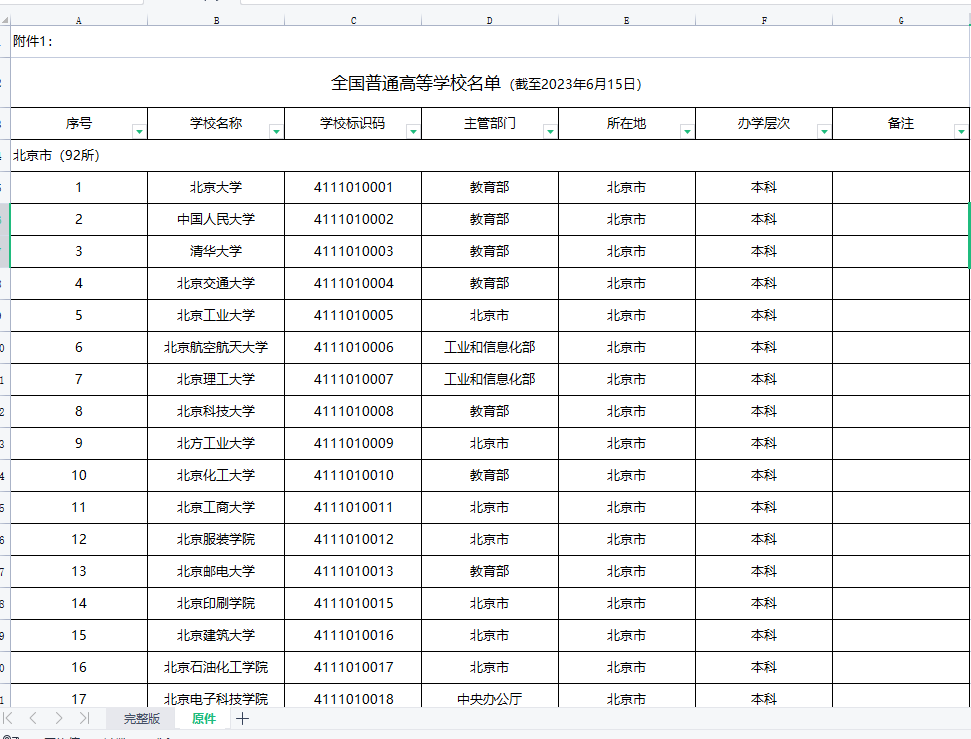Open filter dropdown for 办学层次 column

click(824, 131)
